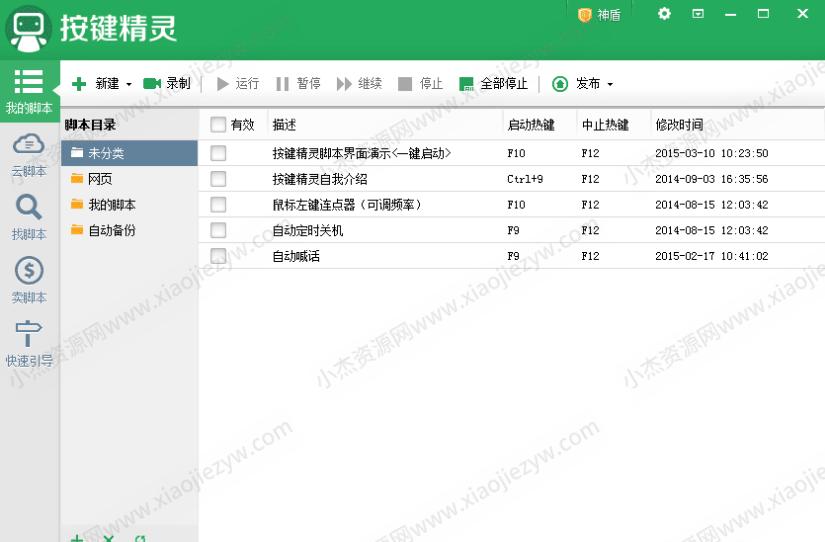Image resolution: width=825 pixels, height=542 pixels.
Task: Expand the 发布 dropdown arrow
Action: point(610,84)
